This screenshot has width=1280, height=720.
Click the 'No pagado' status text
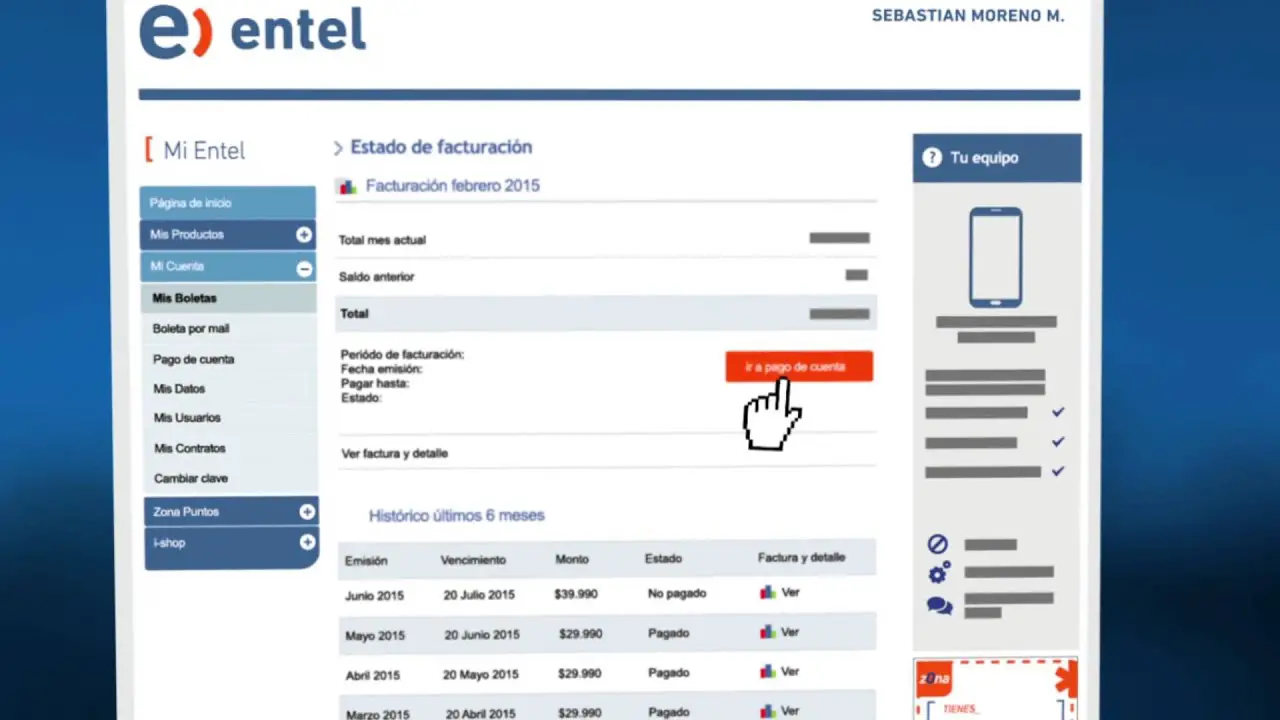677,594
